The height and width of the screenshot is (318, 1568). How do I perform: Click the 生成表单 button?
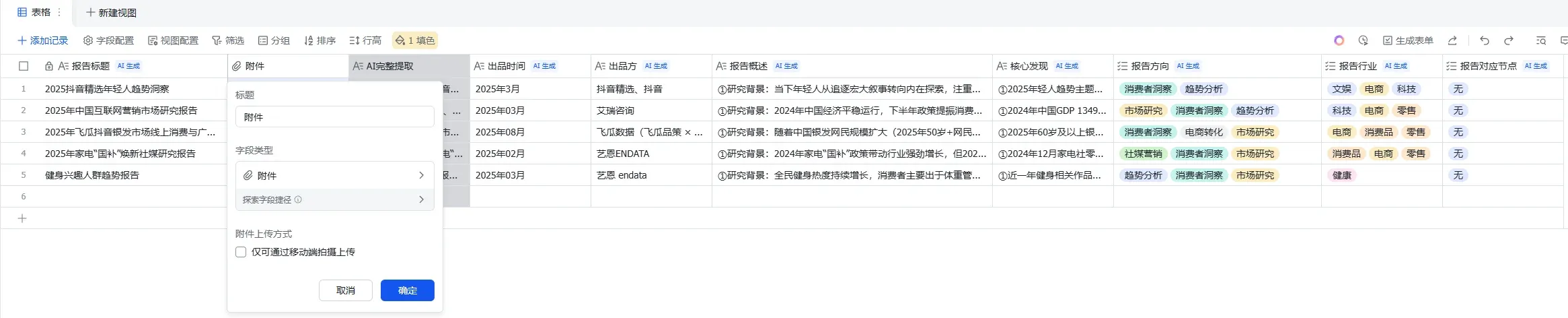pyautogui.click(x=1408, y=40)
